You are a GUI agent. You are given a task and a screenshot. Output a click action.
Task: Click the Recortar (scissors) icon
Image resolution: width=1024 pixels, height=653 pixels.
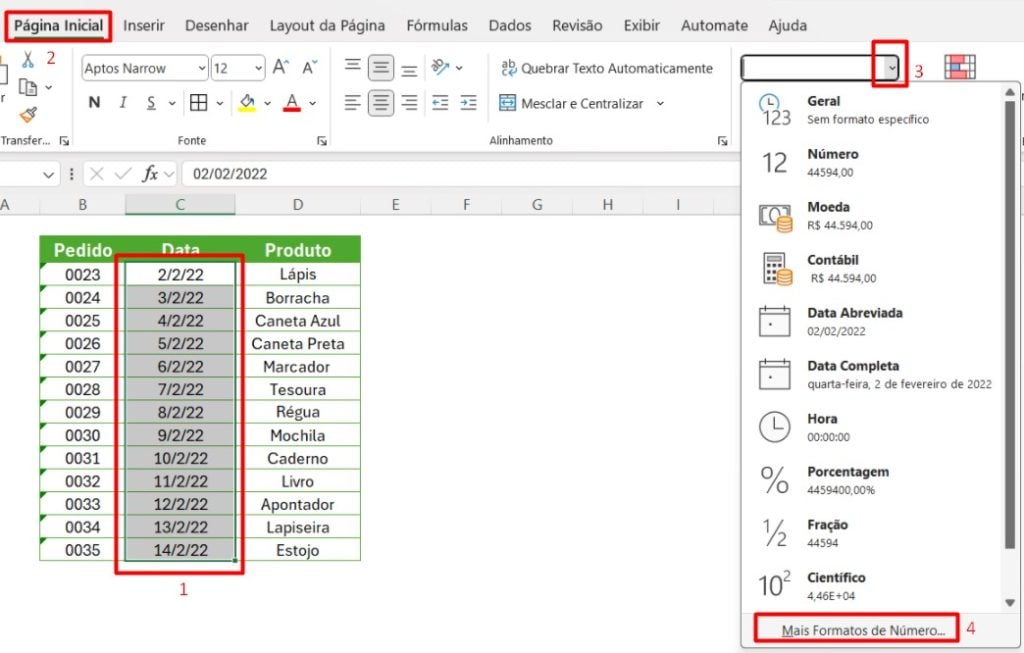coord(27,61)
